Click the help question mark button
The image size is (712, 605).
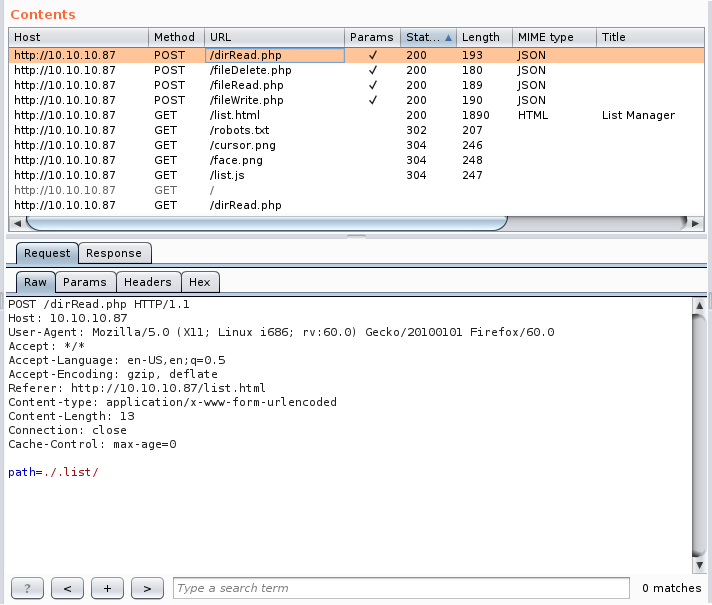click(x=27, y=588)
